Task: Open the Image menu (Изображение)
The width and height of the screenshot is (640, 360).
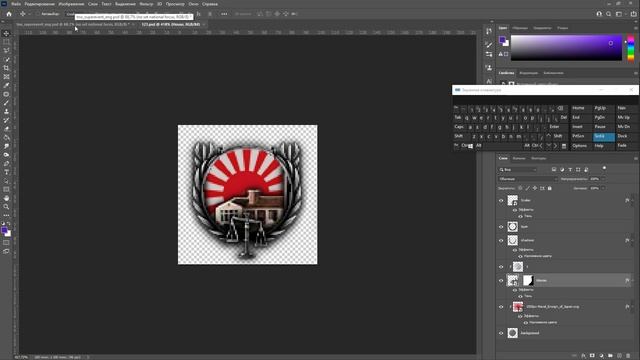Action: [x=71, y=4]
